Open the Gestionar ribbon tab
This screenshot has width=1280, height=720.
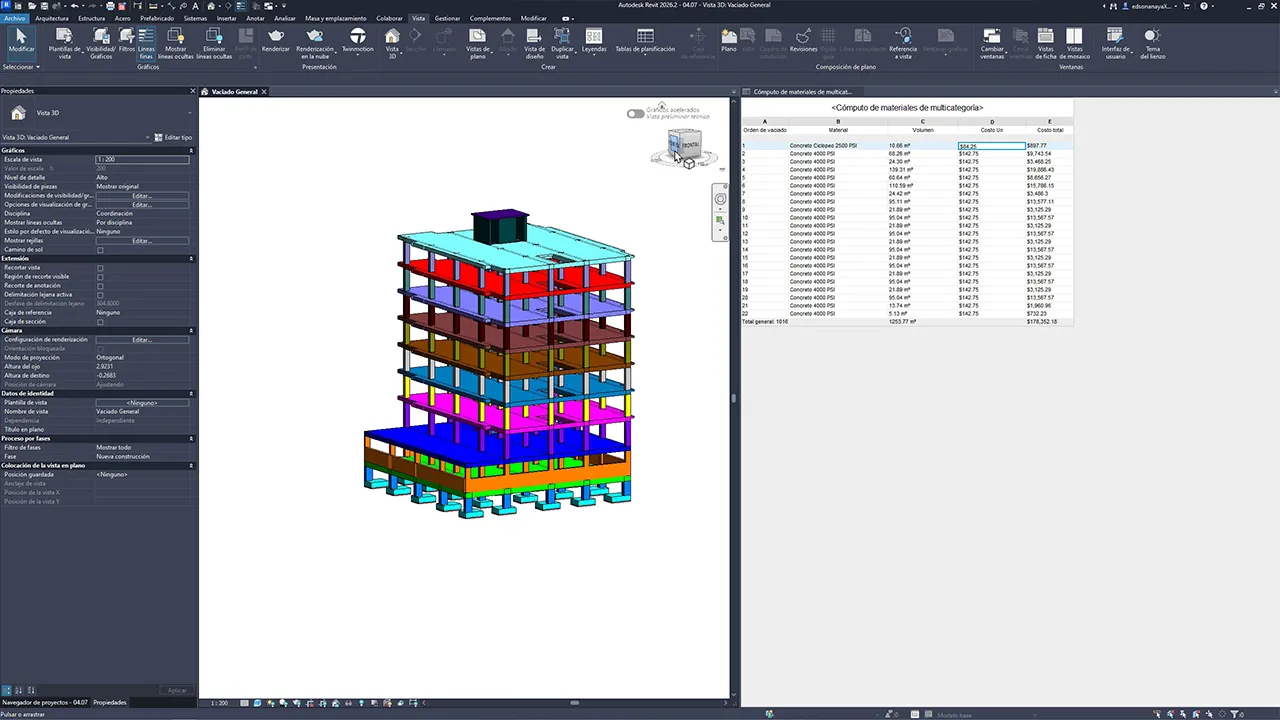coord(447,18)
